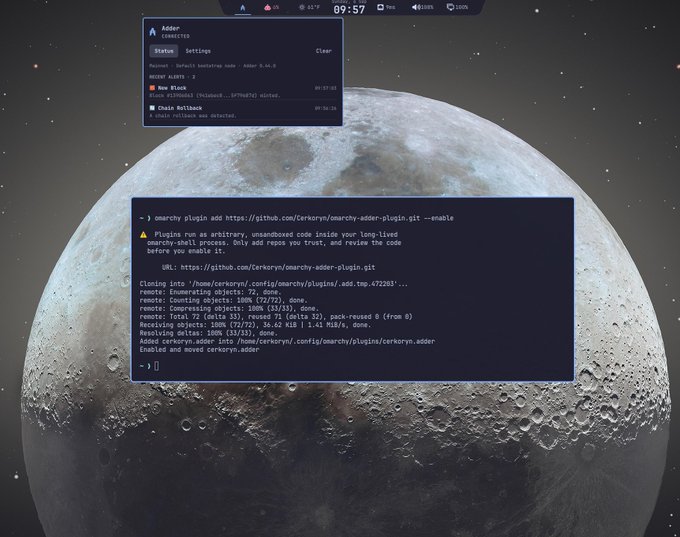Image resolution: width=680 pixels, height=537 pixels.
Task: Click the 'Added cerkoryn.adder into' line
Action: tap(287, 341)
